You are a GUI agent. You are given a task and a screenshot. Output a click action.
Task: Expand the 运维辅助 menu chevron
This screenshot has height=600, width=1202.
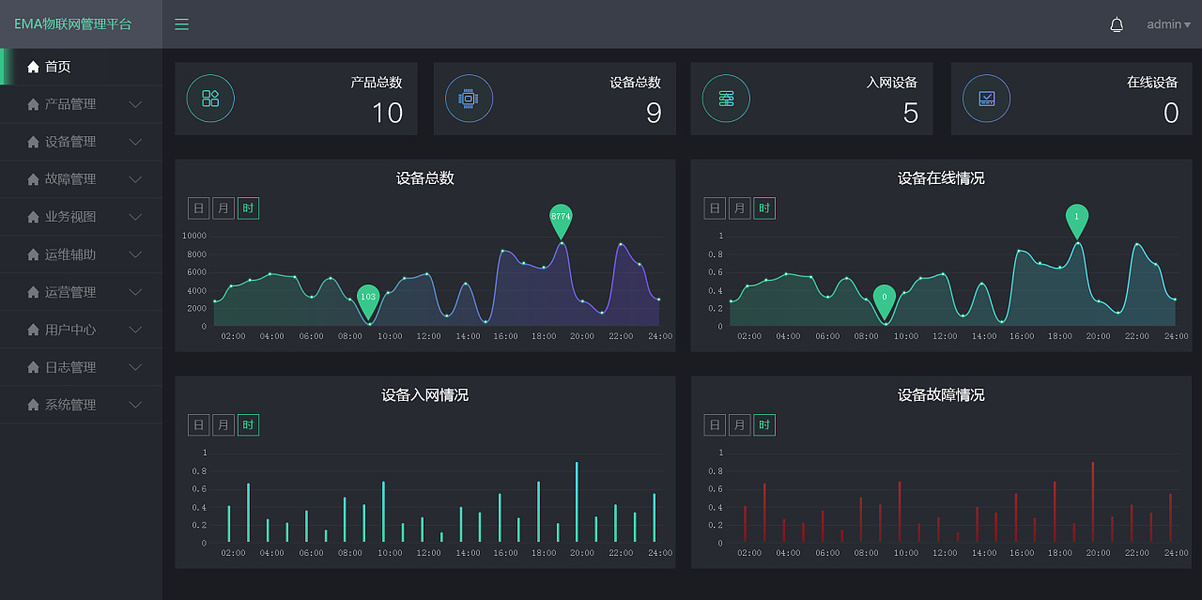[136, 255]
